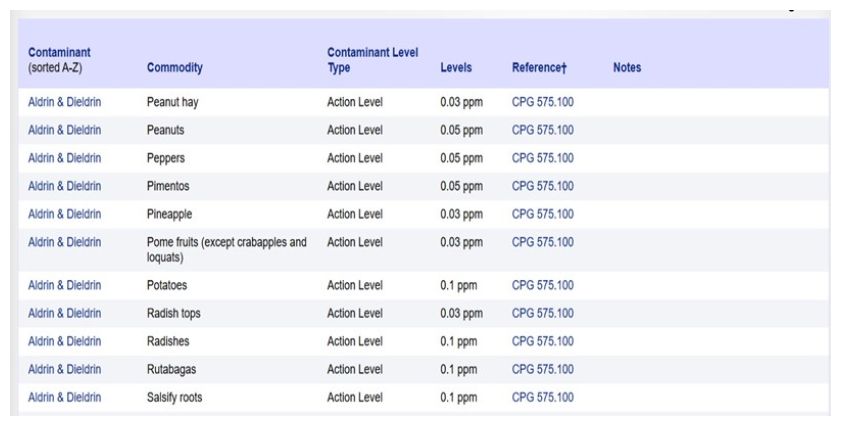Select Aldrin & Dieldrin in Pimentos row
The height and width of the screenshot is (427, 841).
point(64,186)
